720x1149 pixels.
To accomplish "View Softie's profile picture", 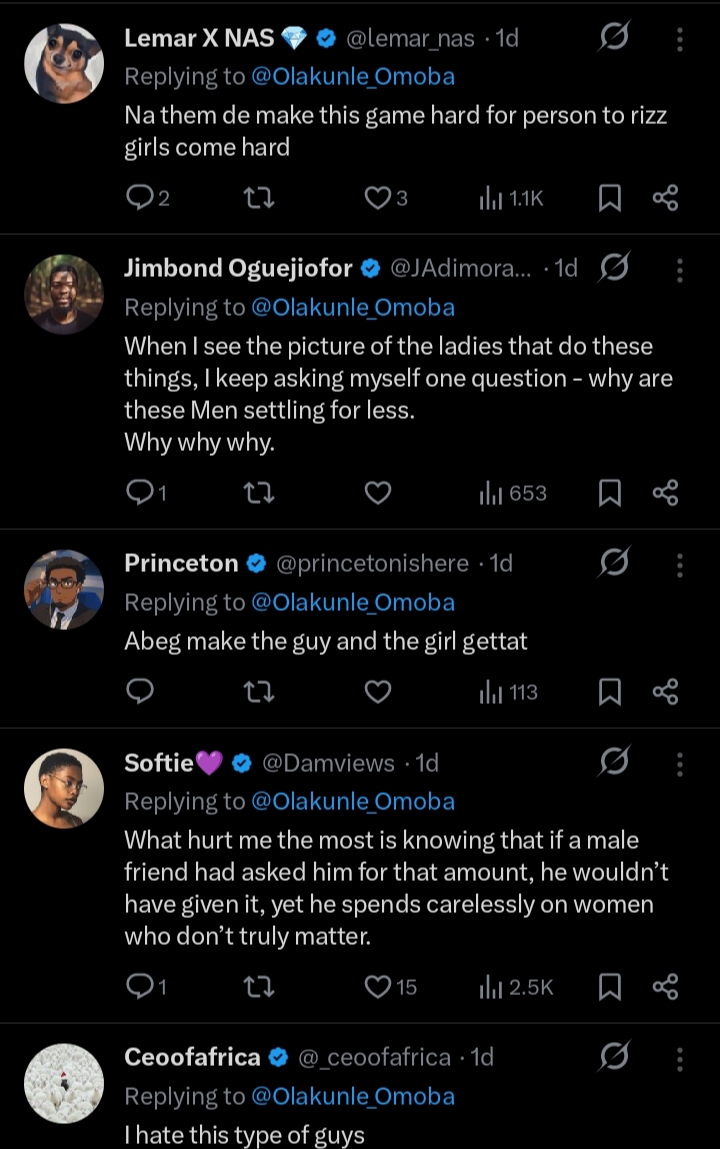I will tap(64, 788).
